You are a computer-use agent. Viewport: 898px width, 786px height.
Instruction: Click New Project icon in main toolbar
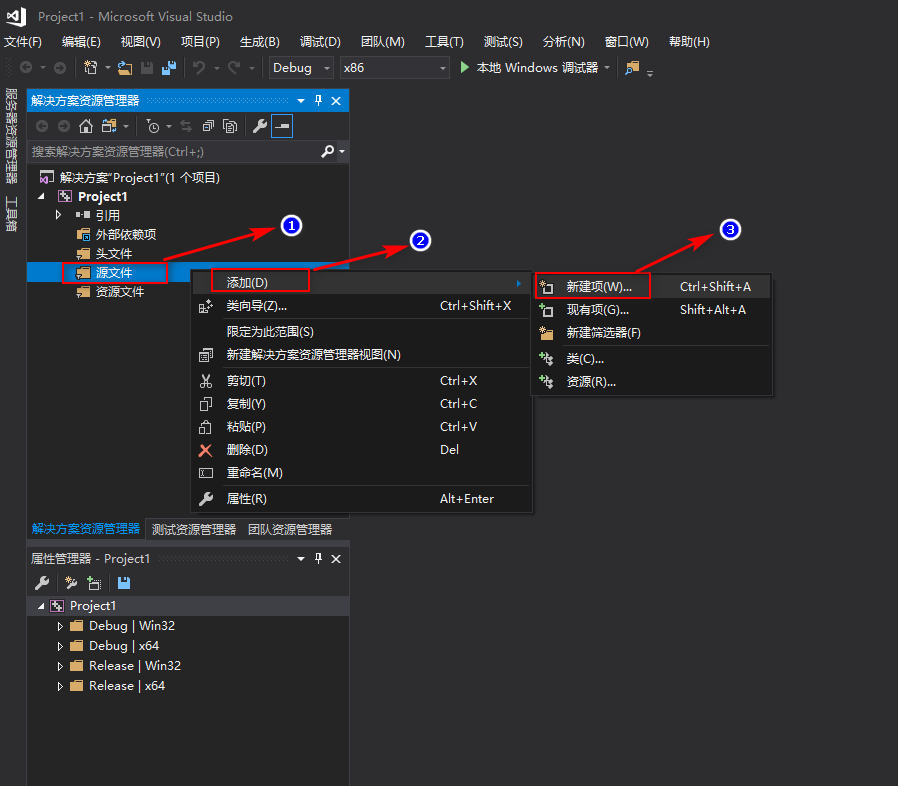coord(90,68)
